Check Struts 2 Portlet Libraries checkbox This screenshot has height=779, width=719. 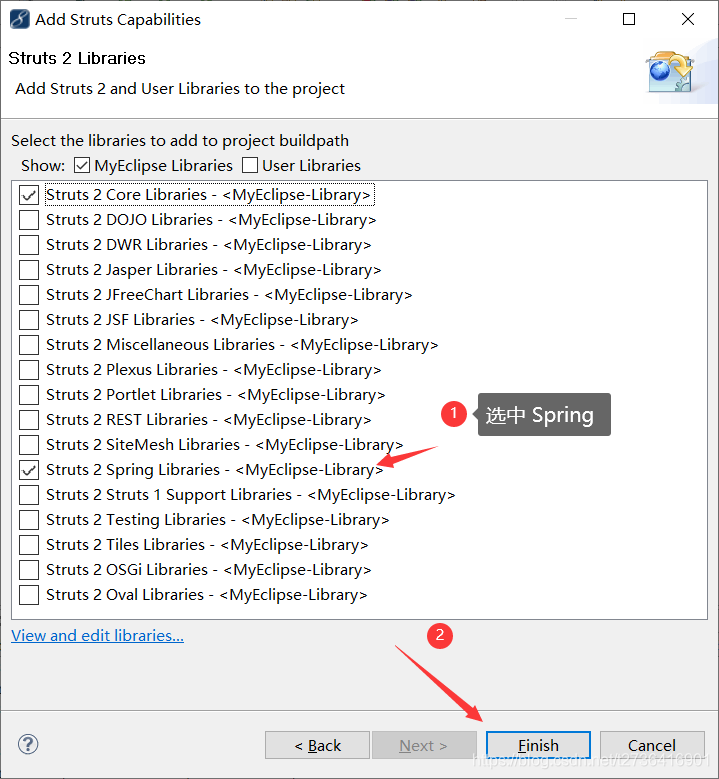pyautogui.click(x=29, y=395)
